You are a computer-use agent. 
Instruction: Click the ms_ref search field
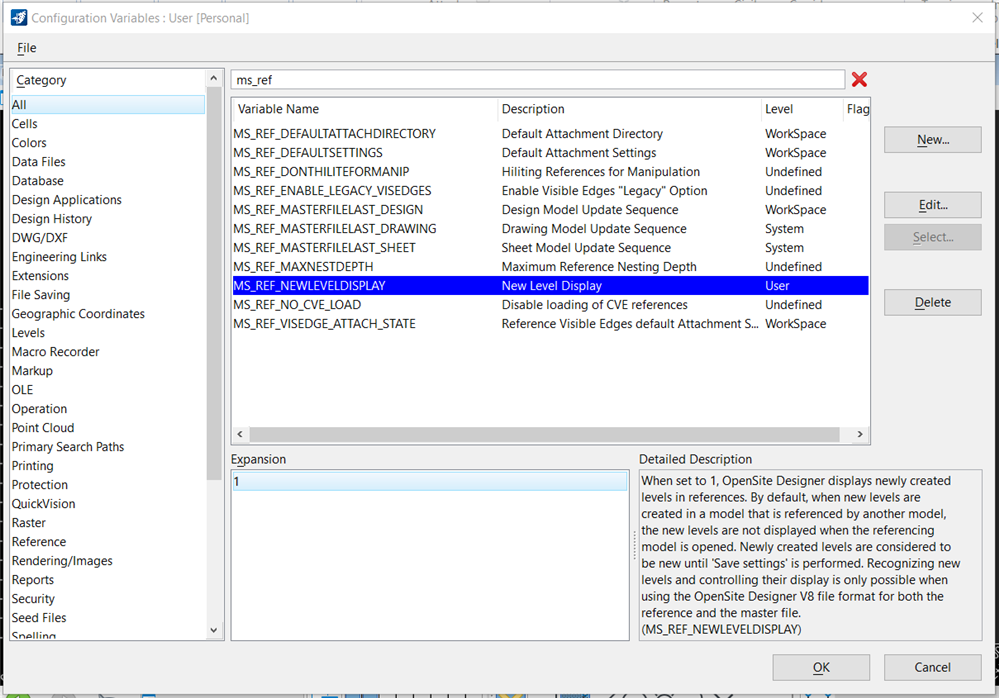[x=537, y=80]
